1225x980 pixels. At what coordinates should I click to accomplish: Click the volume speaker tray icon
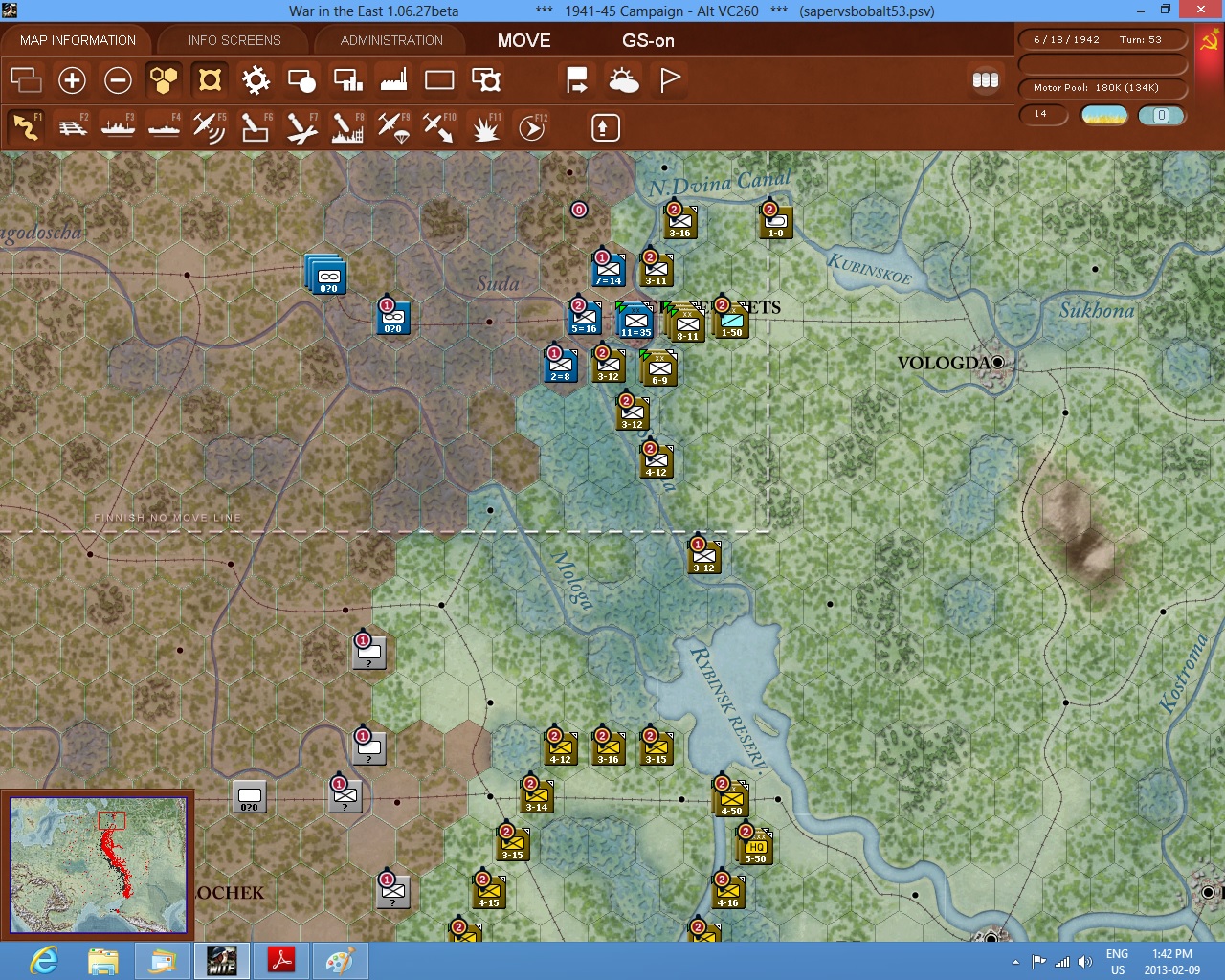coord(1084,962)
